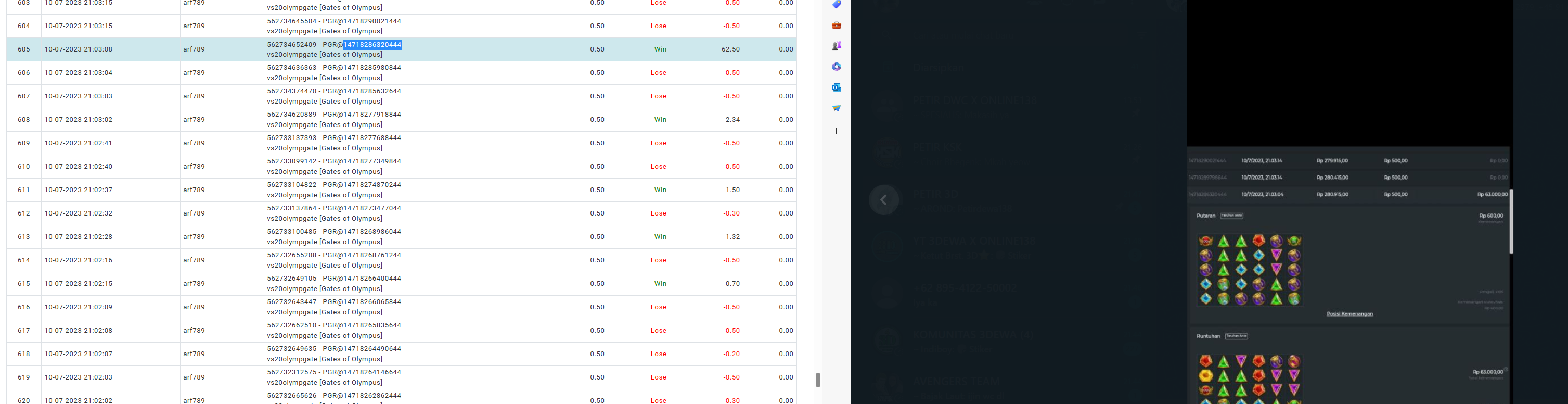Screen dimensions: 1568x404
Task: Open the Drop paper-plane icon in sidebar
Action: point(837,108)
